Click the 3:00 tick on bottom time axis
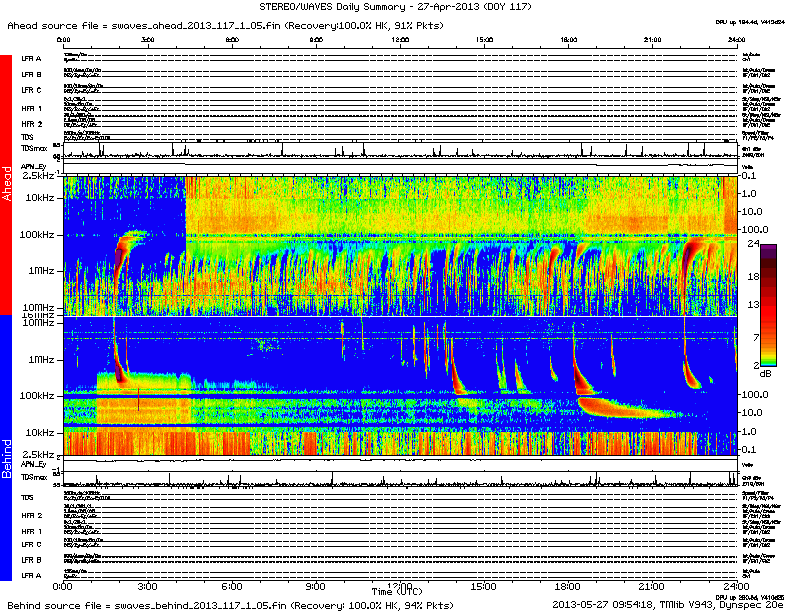The image size is (792, 612). pos(148,585)
